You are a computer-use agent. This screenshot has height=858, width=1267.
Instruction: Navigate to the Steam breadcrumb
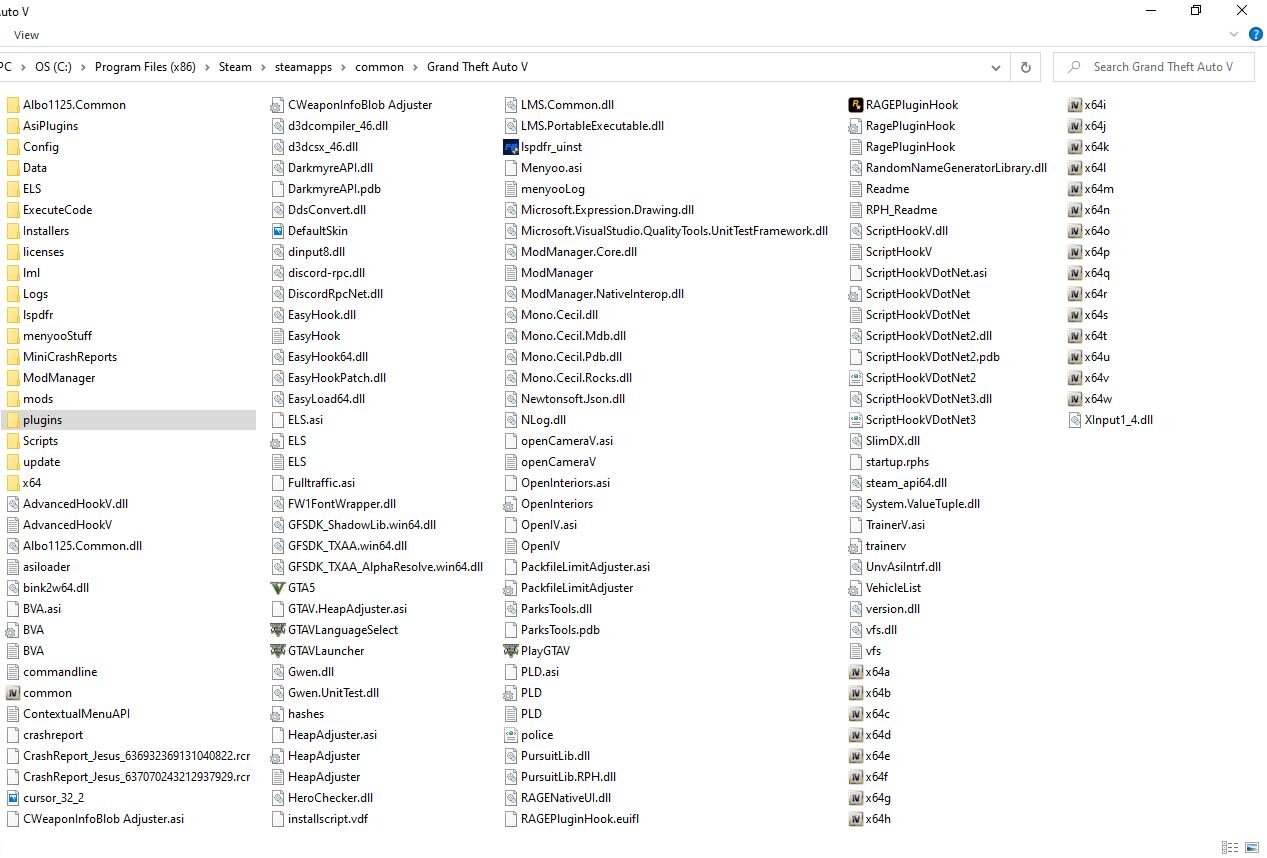click(x=235, y=67)
